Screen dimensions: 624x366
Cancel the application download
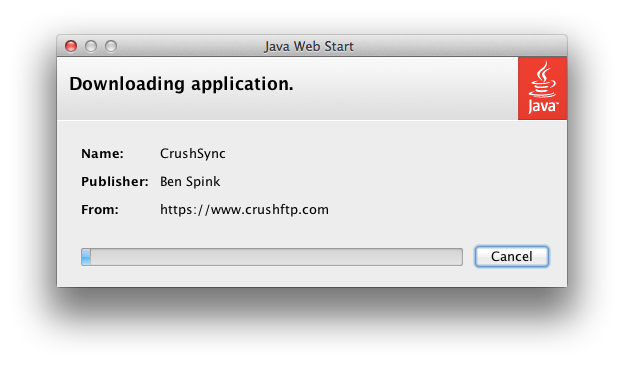click(511, 257)
